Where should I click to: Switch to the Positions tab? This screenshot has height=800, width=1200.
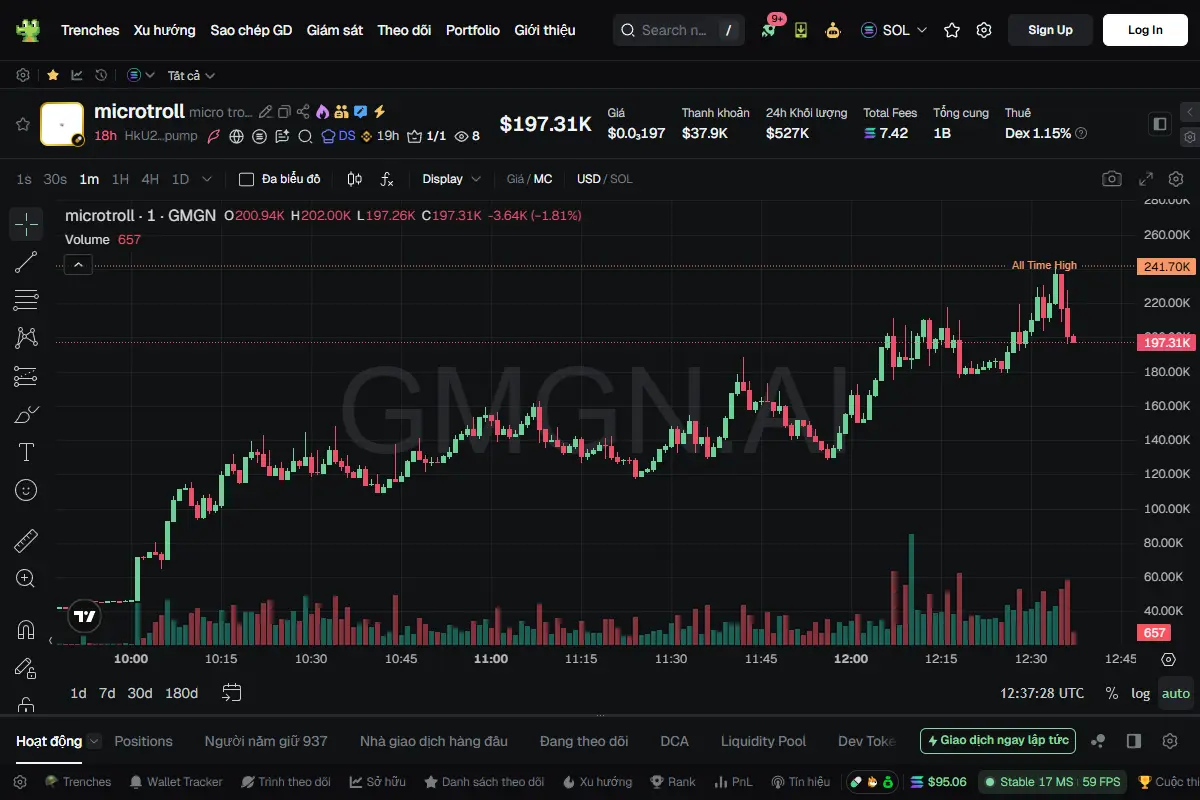(143, 741)
